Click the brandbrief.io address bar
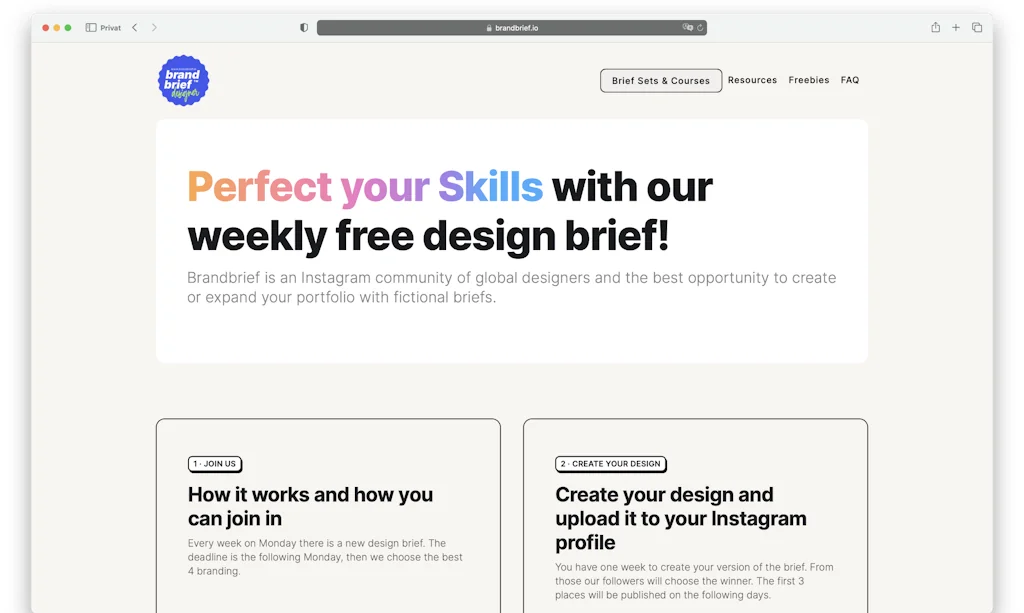This screenshot has width=1024, height=613. pyautogui.click(x=512, y=27)
